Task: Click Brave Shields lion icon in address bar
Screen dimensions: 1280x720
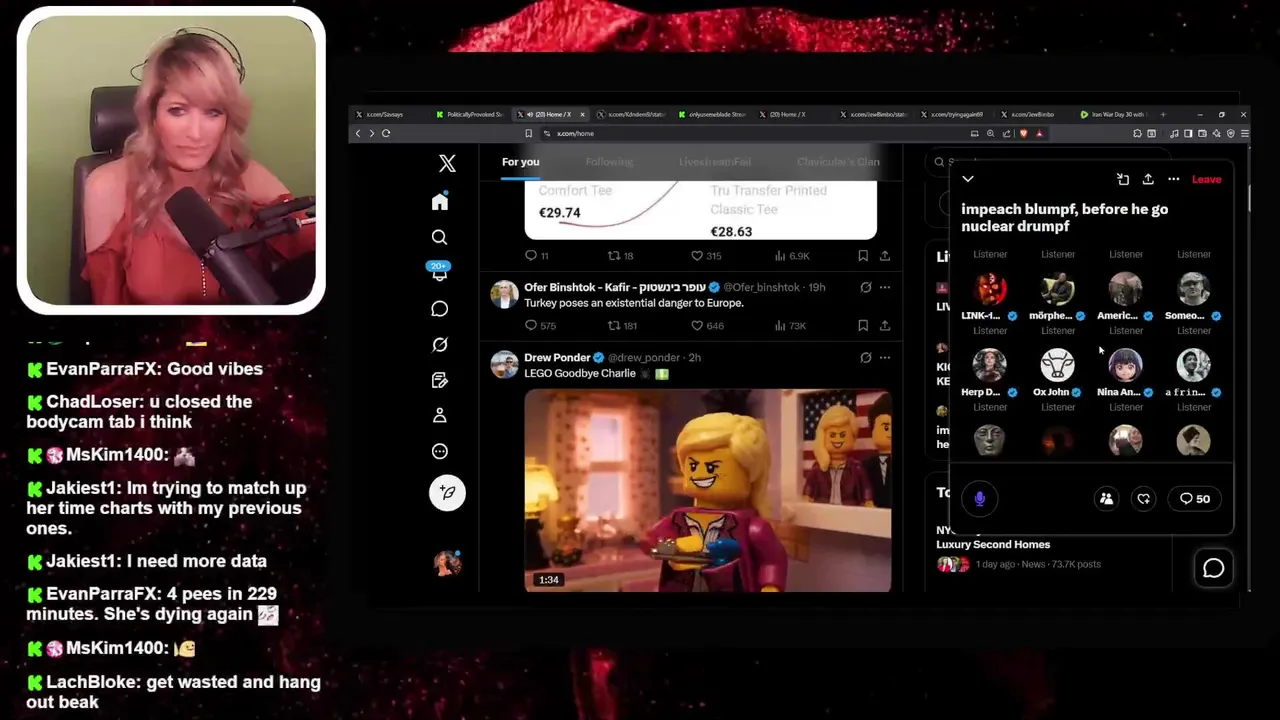Action: pos(1023,133)
